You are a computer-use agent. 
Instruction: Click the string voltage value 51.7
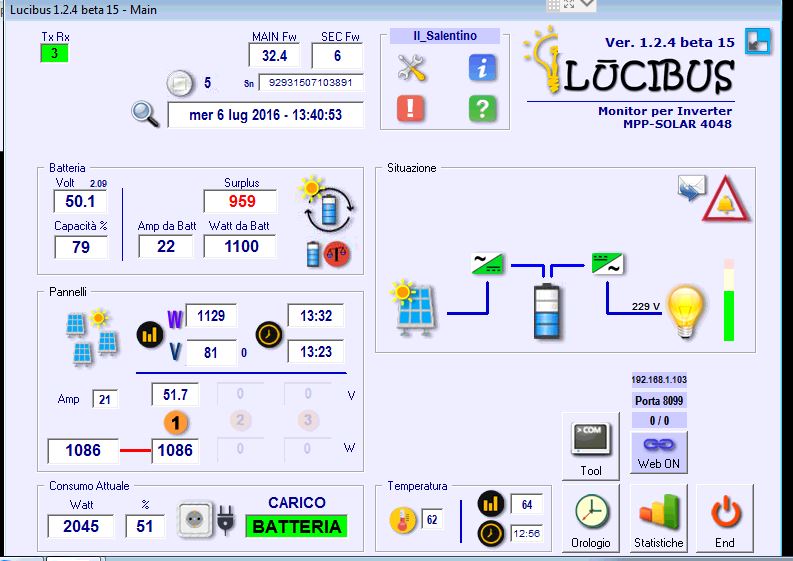(175, 395)
